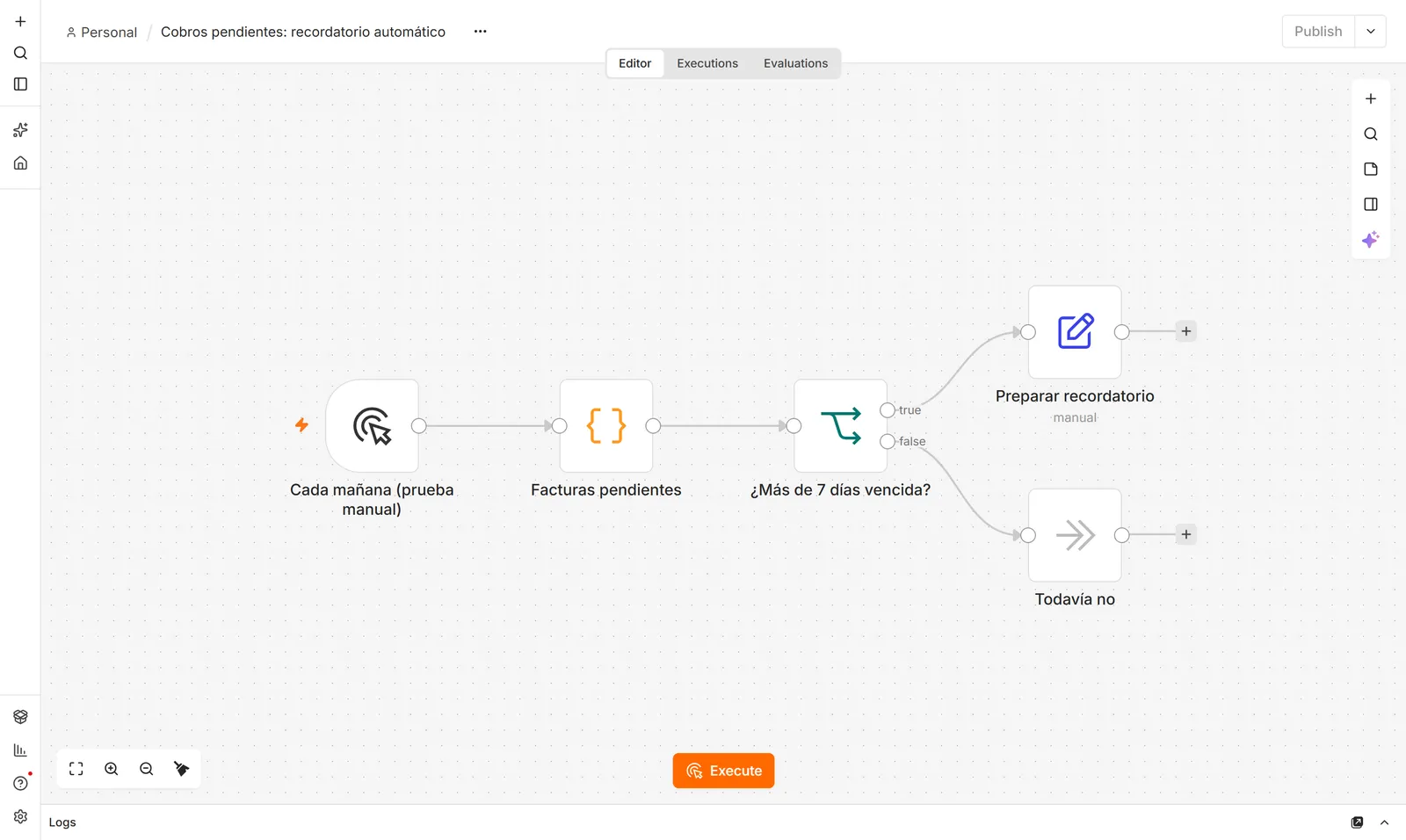1406x840 pixels.
Task: Toggle the sidebar panel icon on left
Action: tap(20, 84)
